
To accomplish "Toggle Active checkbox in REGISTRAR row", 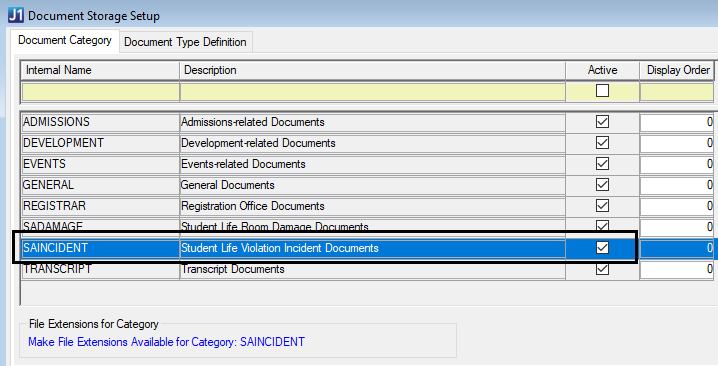I will pos(602,206).
